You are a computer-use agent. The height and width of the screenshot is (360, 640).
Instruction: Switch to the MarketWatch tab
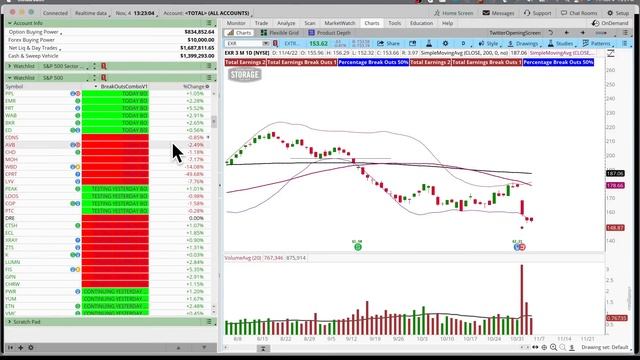coord(340,23)
